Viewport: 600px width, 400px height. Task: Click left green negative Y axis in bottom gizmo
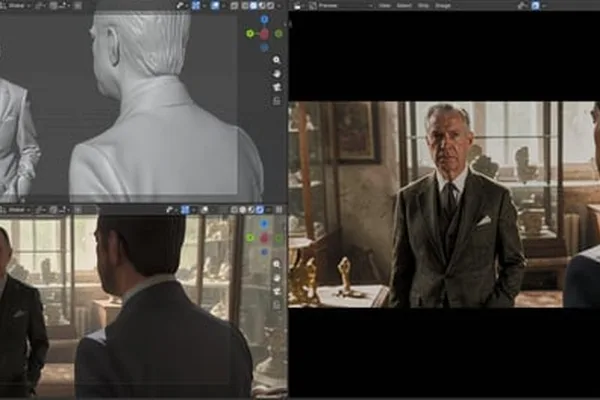[x=250, y=238]
